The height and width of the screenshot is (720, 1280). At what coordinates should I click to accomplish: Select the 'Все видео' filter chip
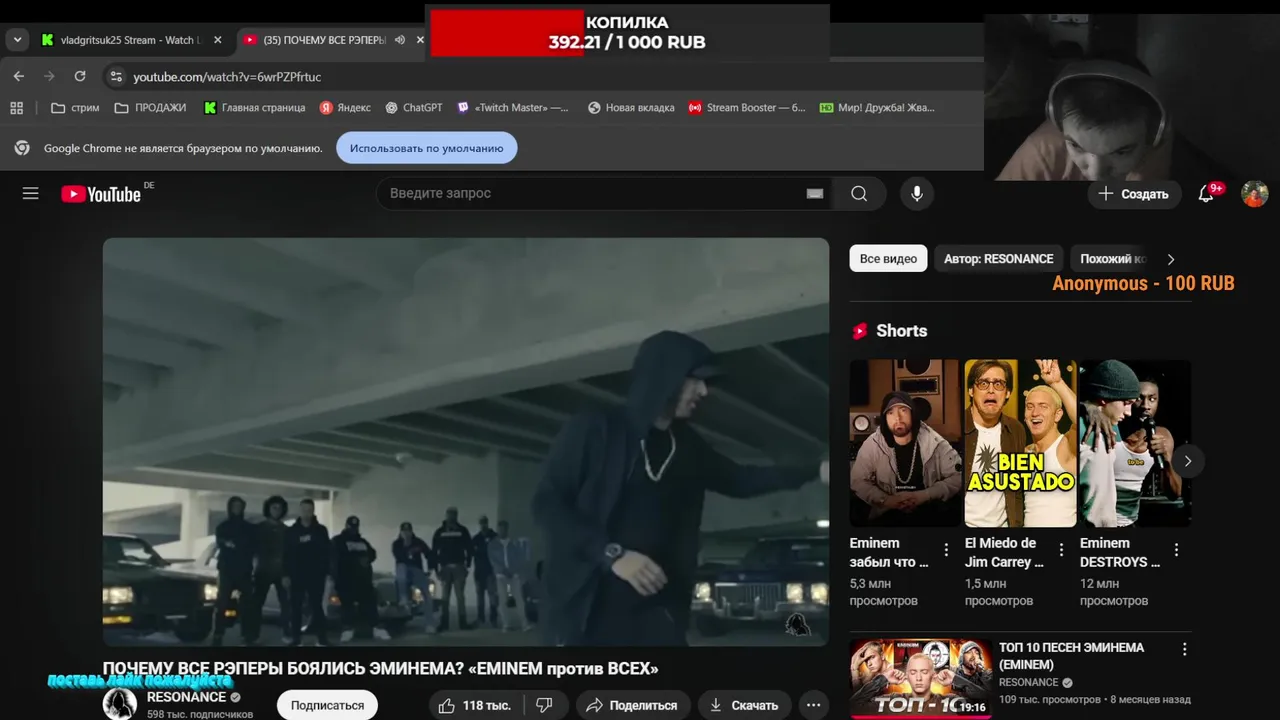point(888,259)
